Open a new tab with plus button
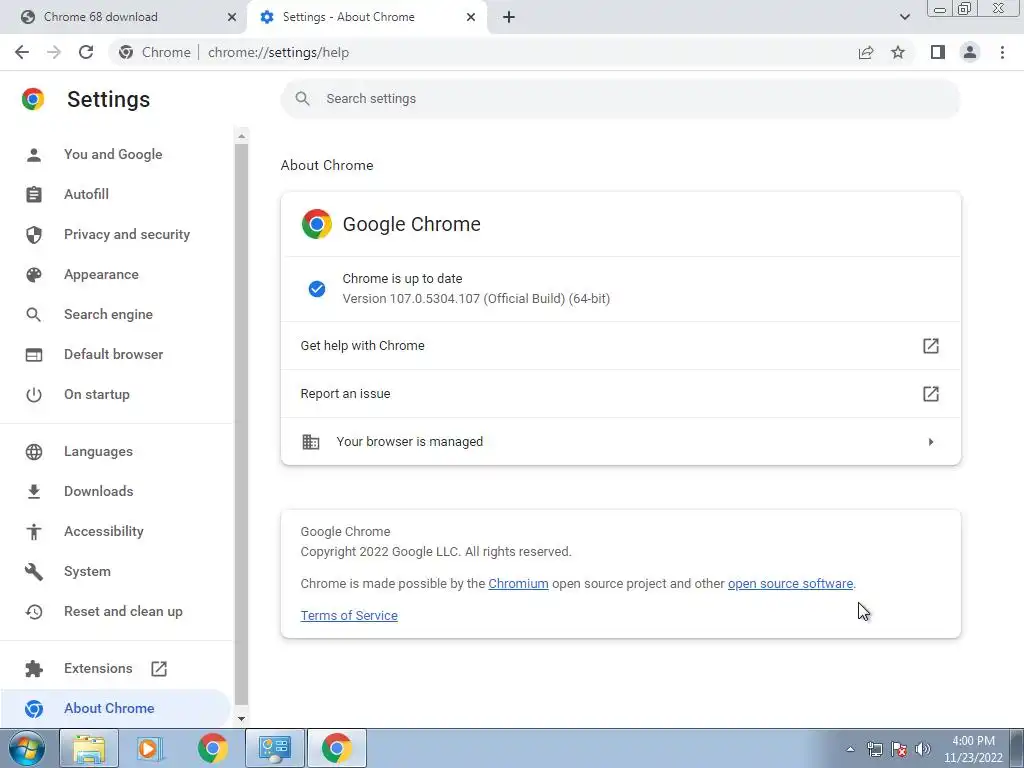This screenshot has width=1024, height=768. tap(509, 17)
